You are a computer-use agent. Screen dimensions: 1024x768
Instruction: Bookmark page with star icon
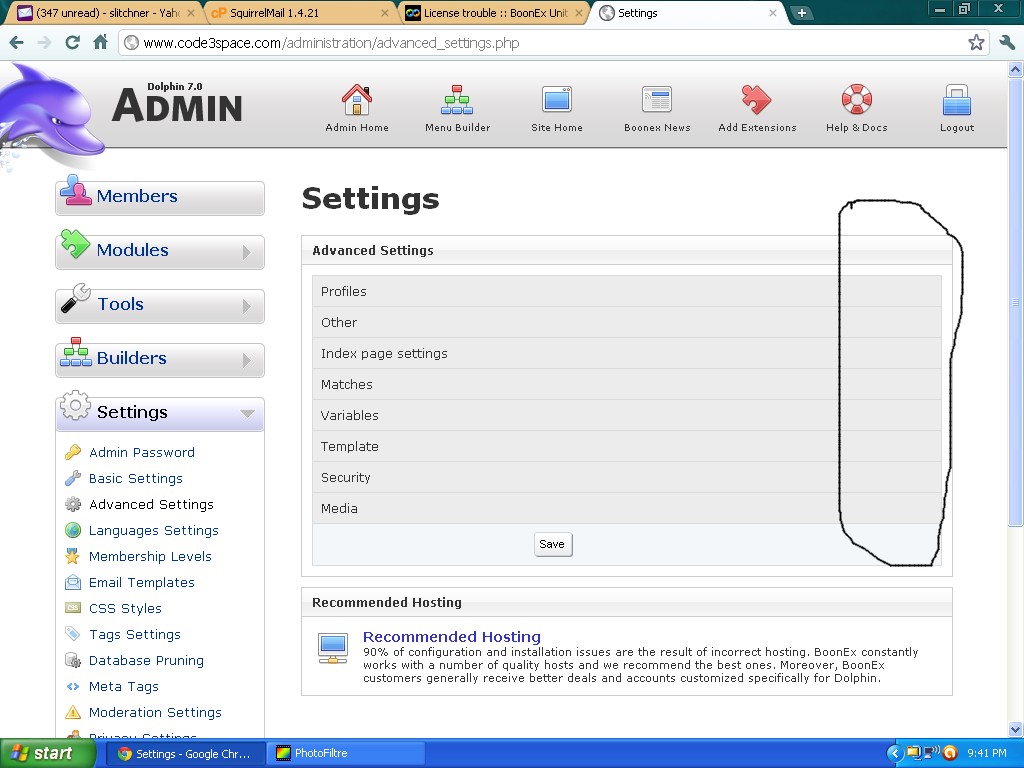(976, 42)
